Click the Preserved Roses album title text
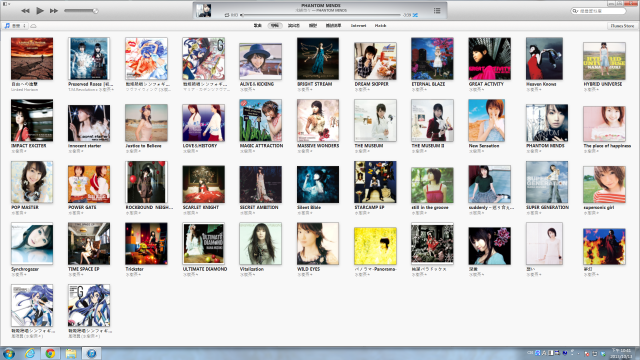 click(91, 84)
